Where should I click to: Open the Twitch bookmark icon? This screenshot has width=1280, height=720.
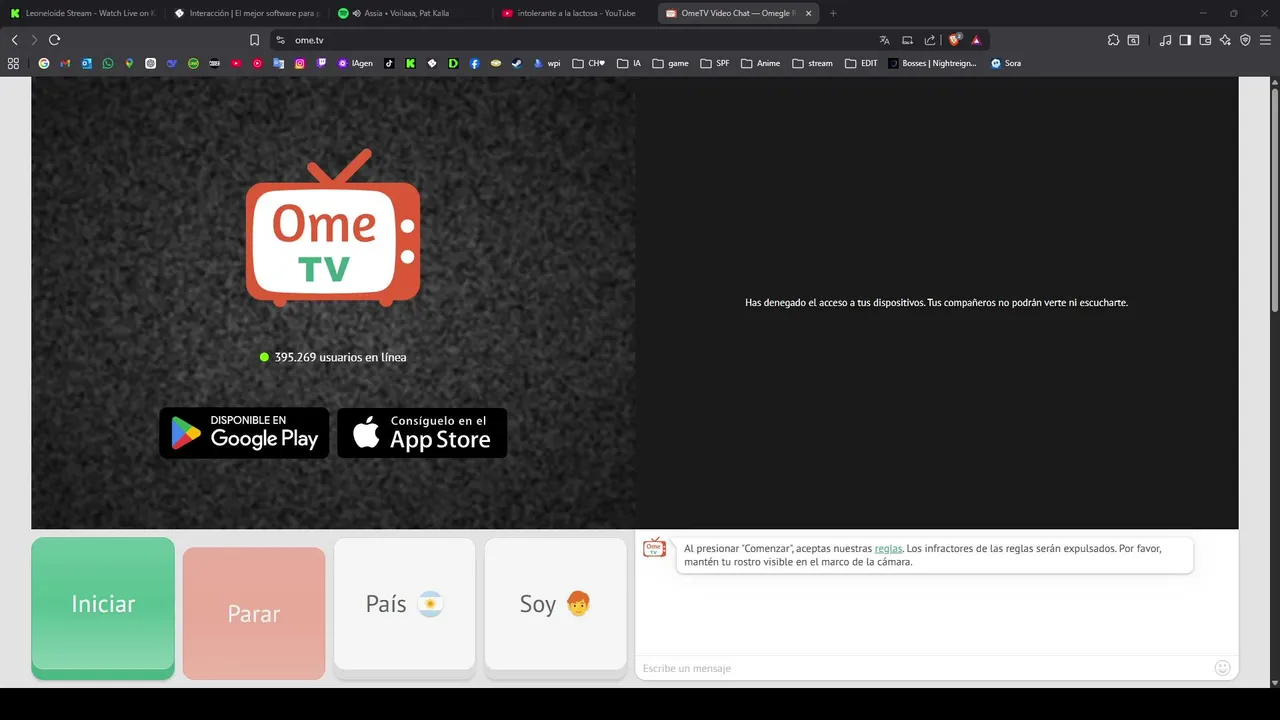pos(321,63)
